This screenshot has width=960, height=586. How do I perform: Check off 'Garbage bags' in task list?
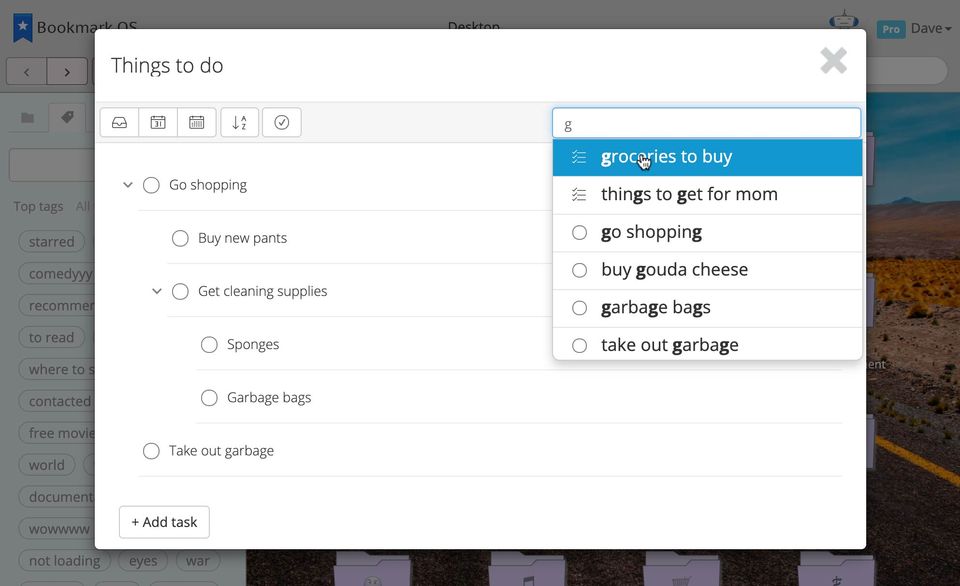209,398
